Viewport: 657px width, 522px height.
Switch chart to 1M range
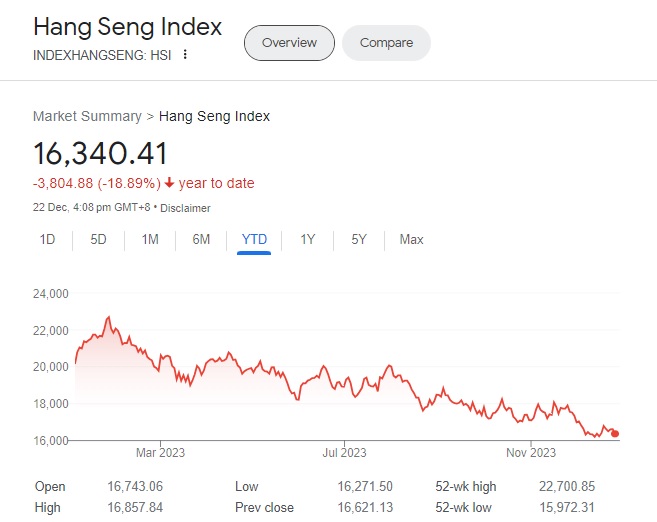(x=150, y=239)
